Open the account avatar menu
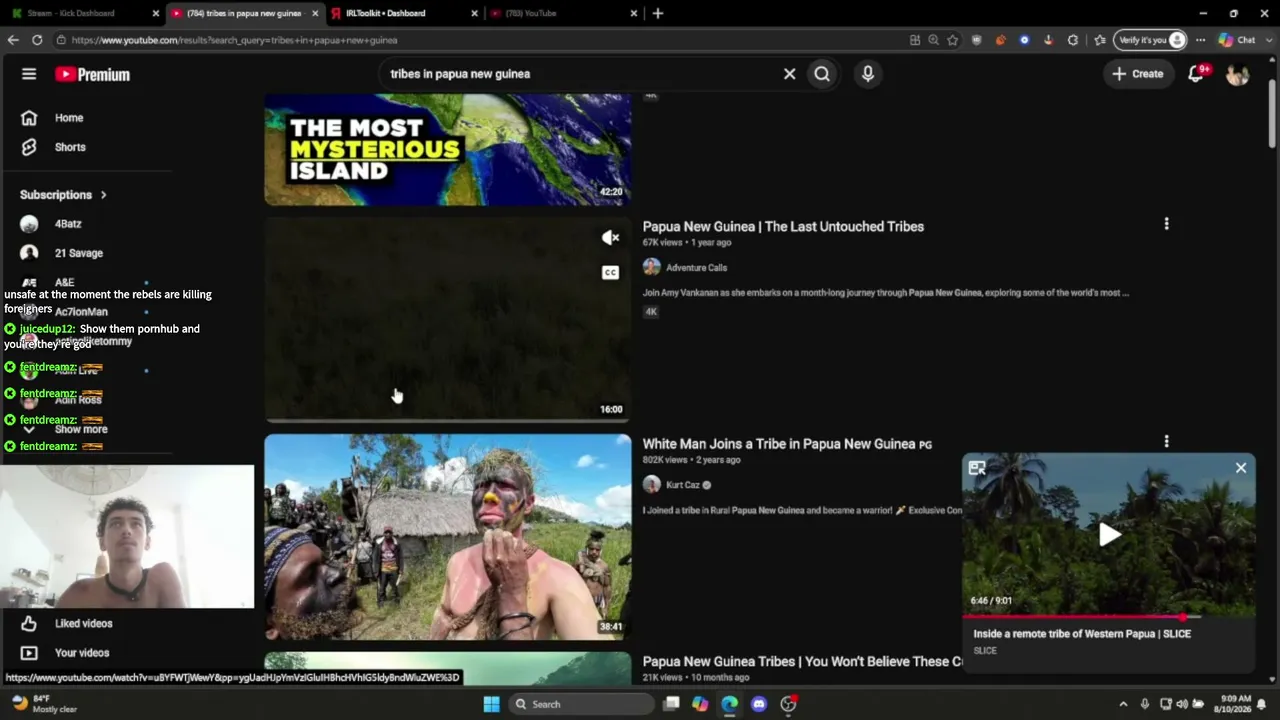 [x=1237, y=74]
